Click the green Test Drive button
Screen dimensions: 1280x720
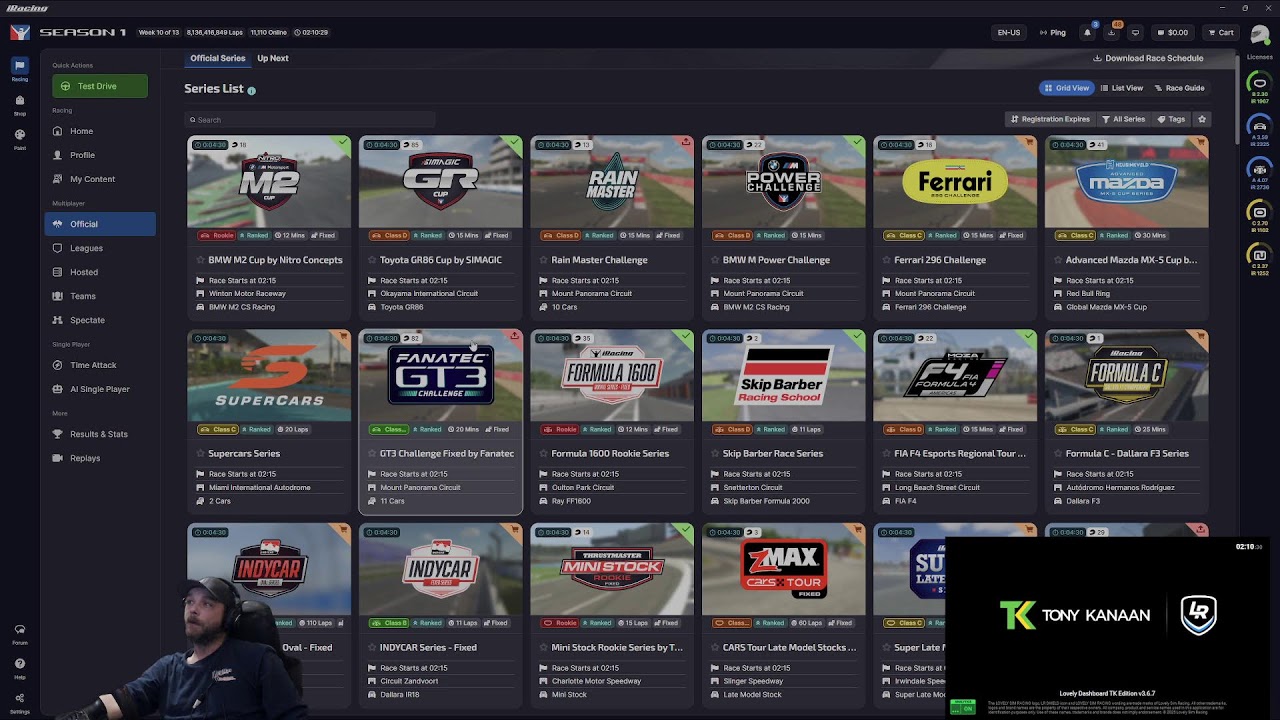(100, 86)
